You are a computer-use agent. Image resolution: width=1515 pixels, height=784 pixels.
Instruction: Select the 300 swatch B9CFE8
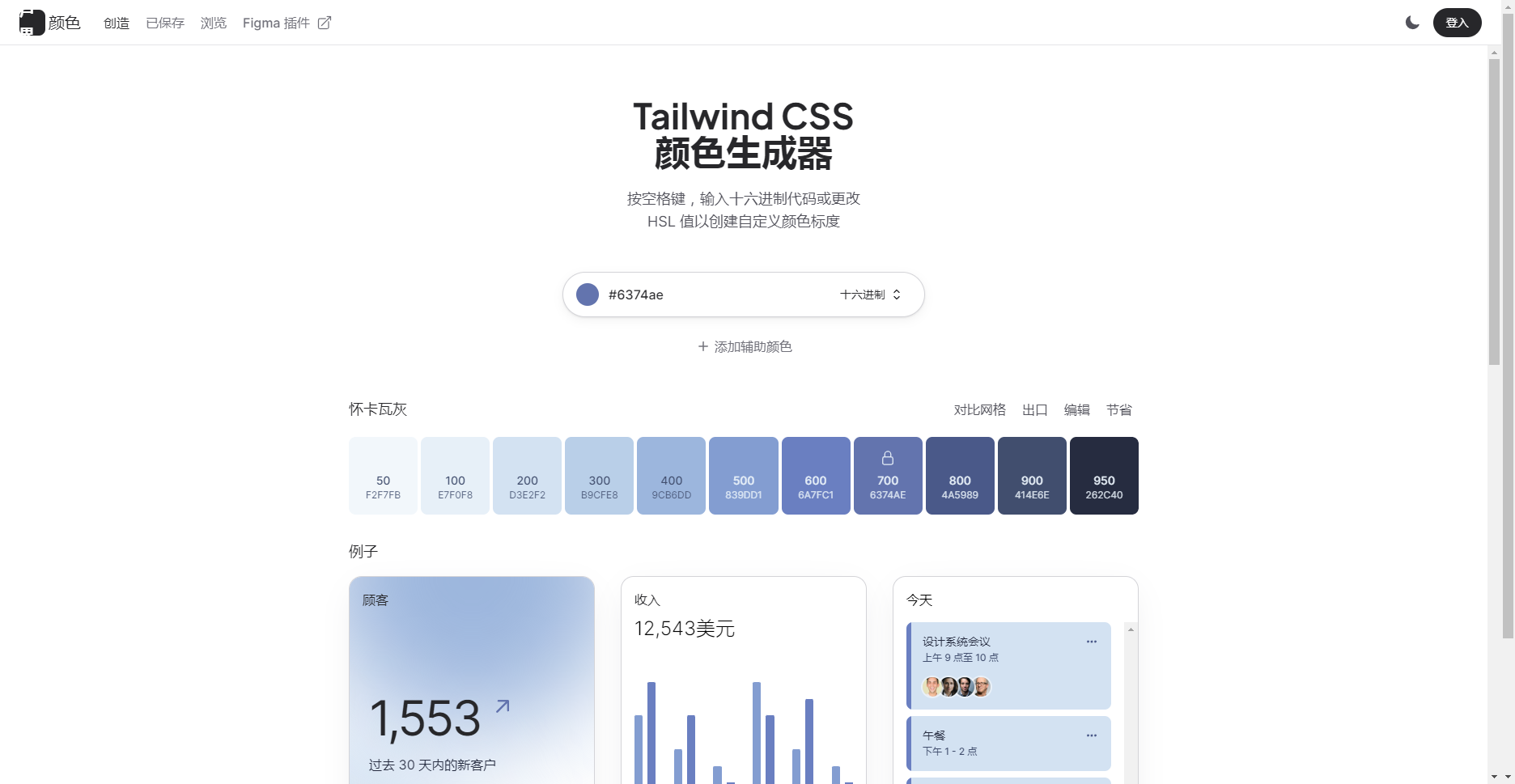599,476
